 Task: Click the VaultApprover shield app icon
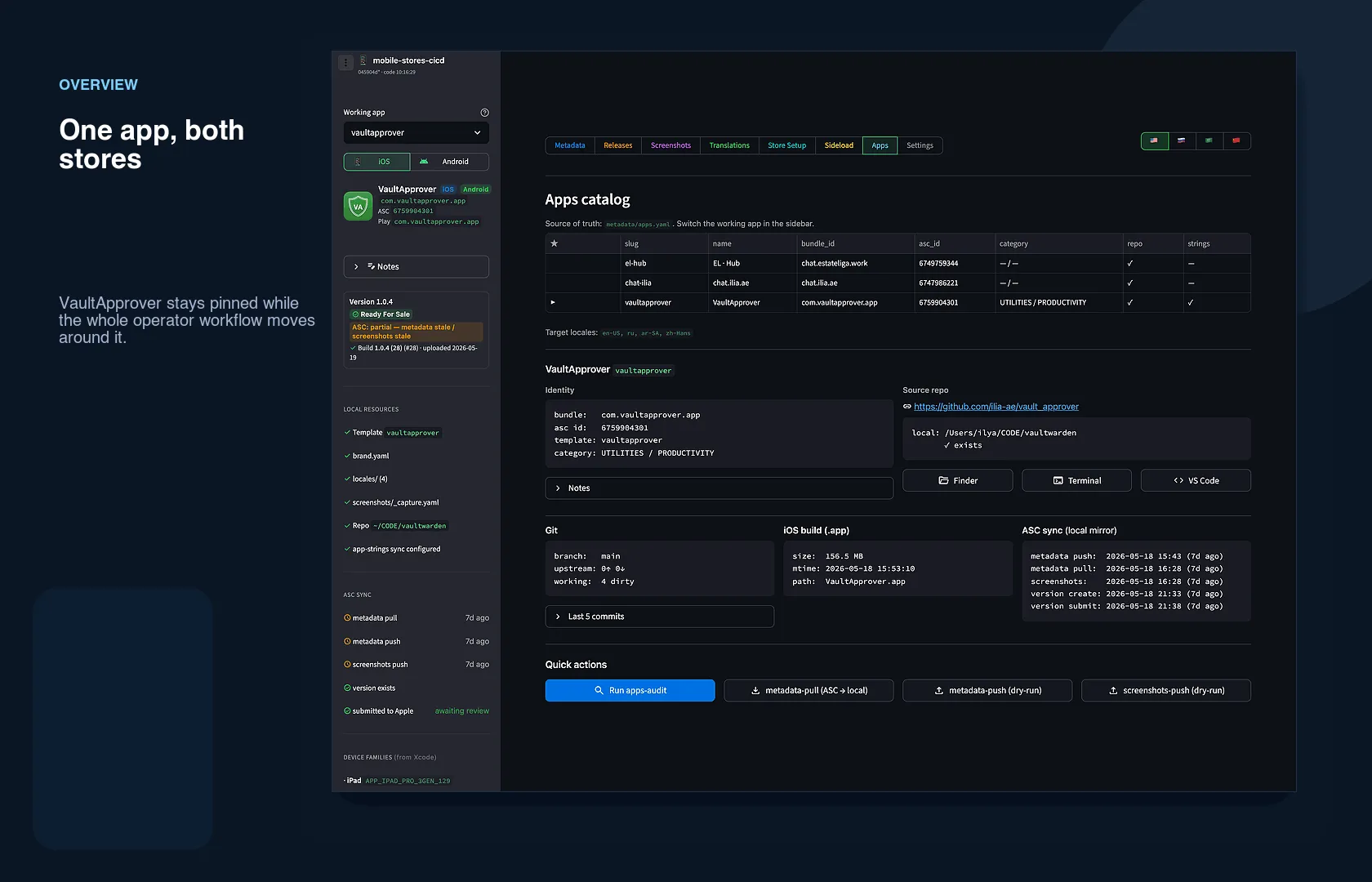358,206
